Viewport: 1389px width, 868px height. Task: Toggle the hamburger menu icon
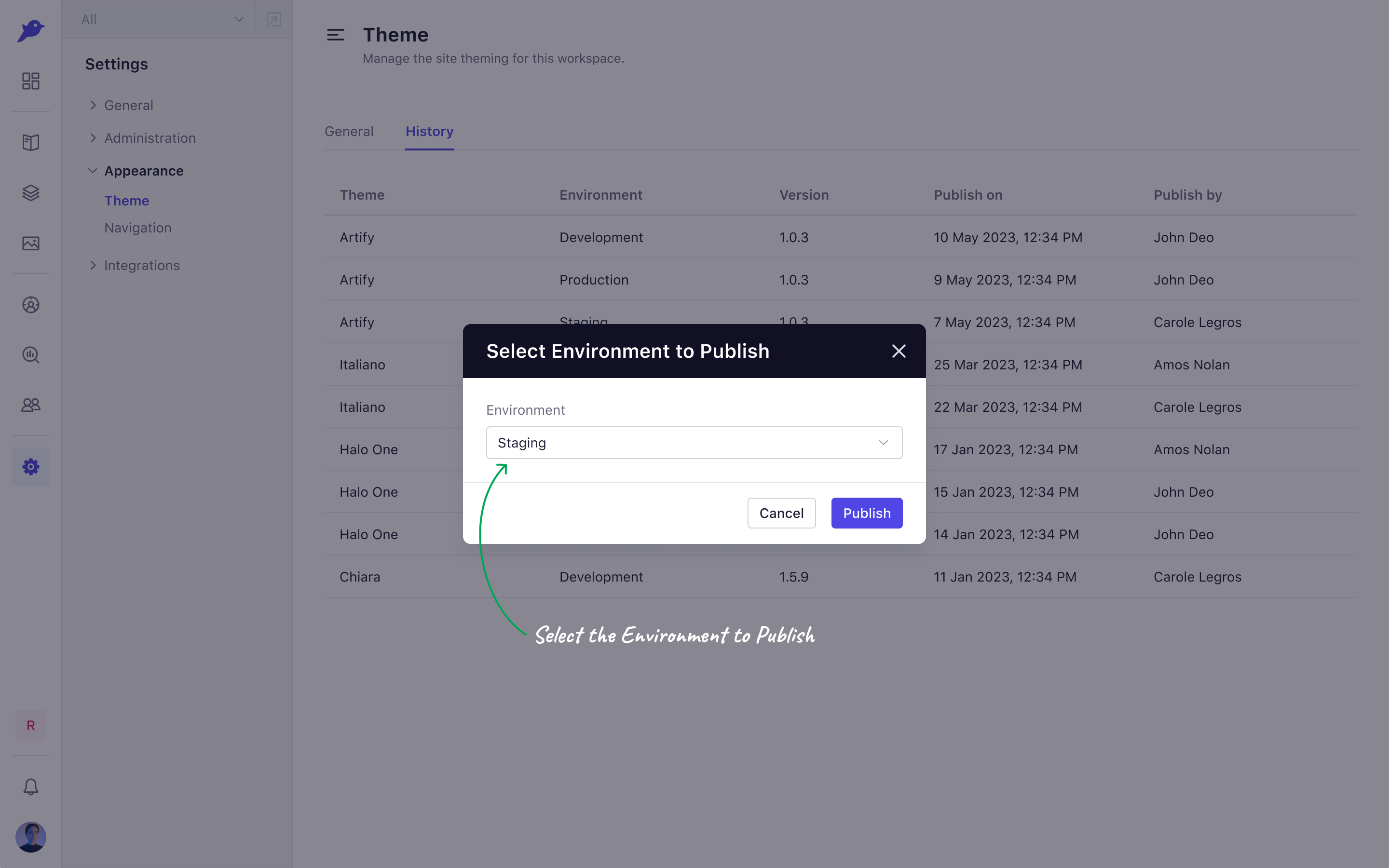pyautogui.click(x=336, y=35)
